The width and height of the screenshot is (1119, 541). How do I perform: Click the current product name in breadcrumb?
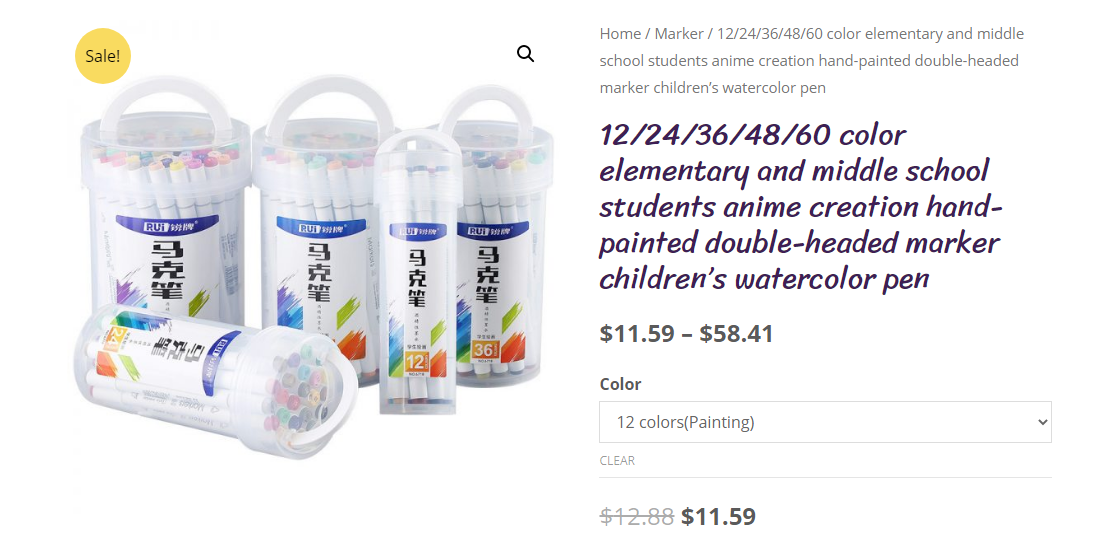[811, 61]
